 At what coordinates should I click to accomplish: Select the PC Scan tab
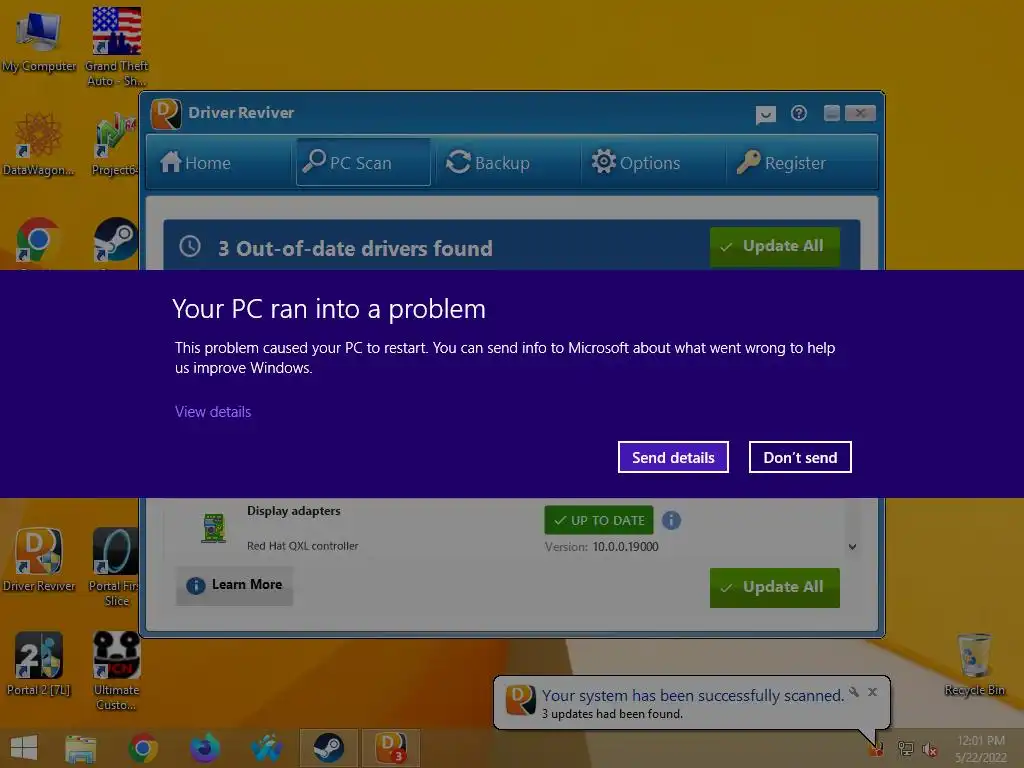pos(363,163)
